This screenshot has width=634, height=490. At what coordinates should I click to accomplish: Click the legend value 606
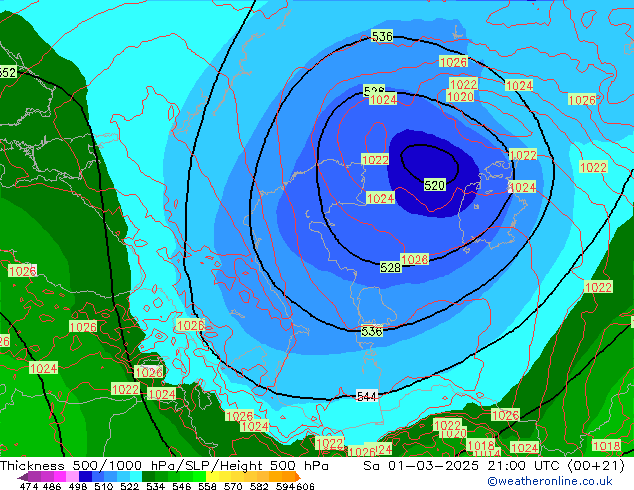[x=304, y=486]
